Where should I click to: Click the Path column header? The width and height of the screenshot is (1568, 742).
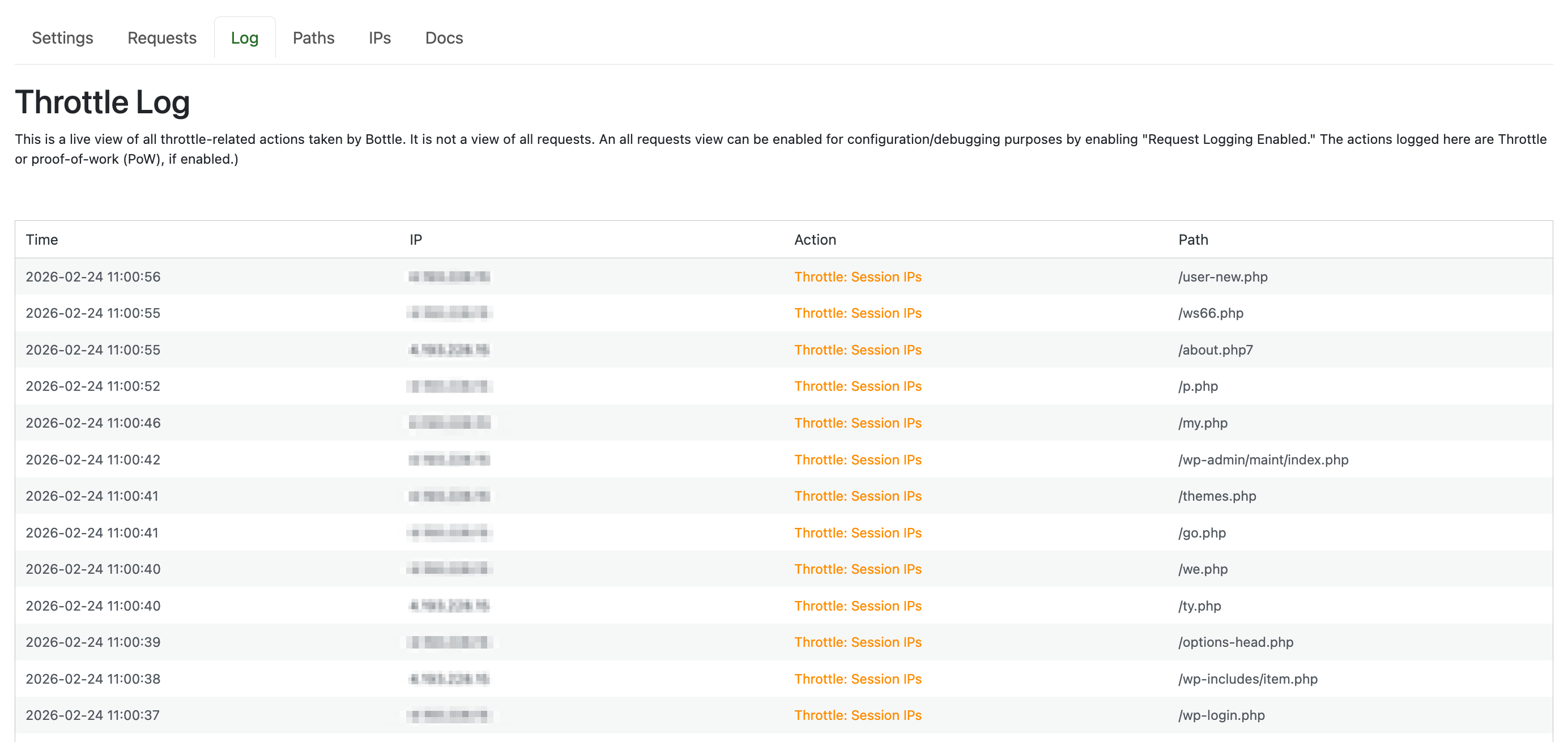(1193, 239)
